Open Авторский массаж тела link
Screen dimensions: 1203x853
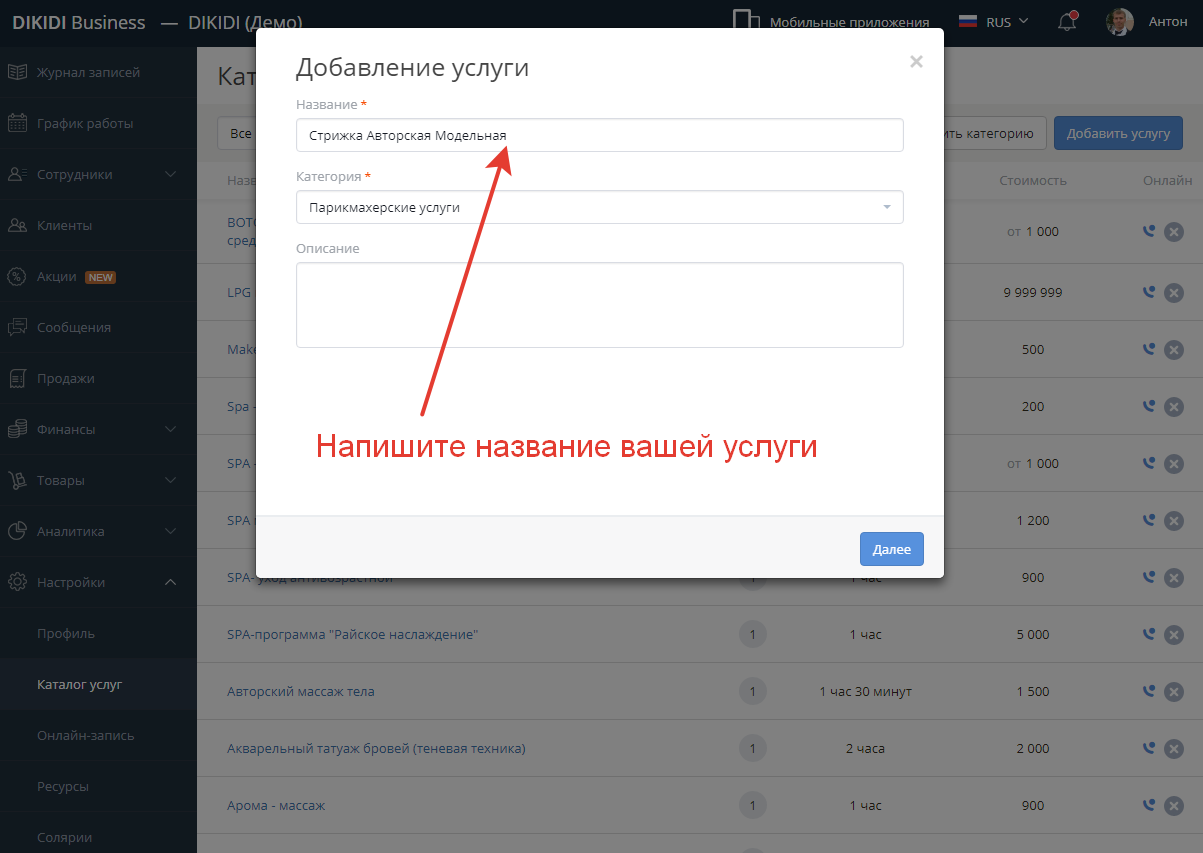(x=301, y=692)
